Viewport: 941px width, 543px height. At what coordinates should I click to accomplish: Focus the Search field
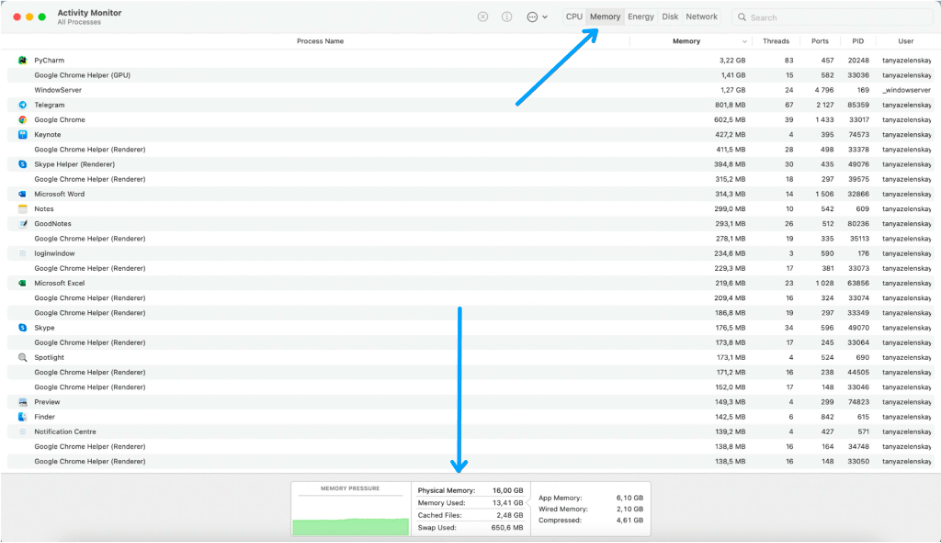[833, 17]
